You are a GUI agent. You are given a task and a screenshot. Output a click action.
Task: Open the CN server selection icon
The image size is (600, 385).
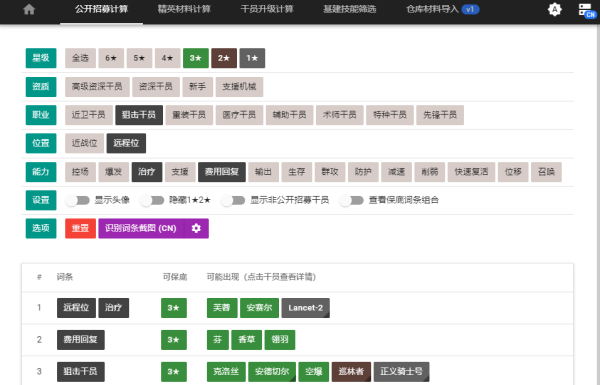[x=587, y=10]
